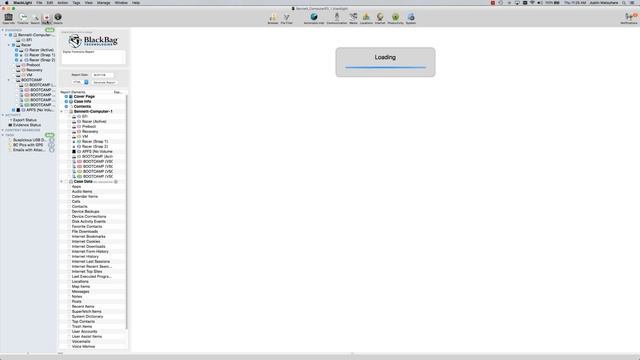Click the BlackBag Technologies logo image
This screenshot has height=360, width=640.
93,41
